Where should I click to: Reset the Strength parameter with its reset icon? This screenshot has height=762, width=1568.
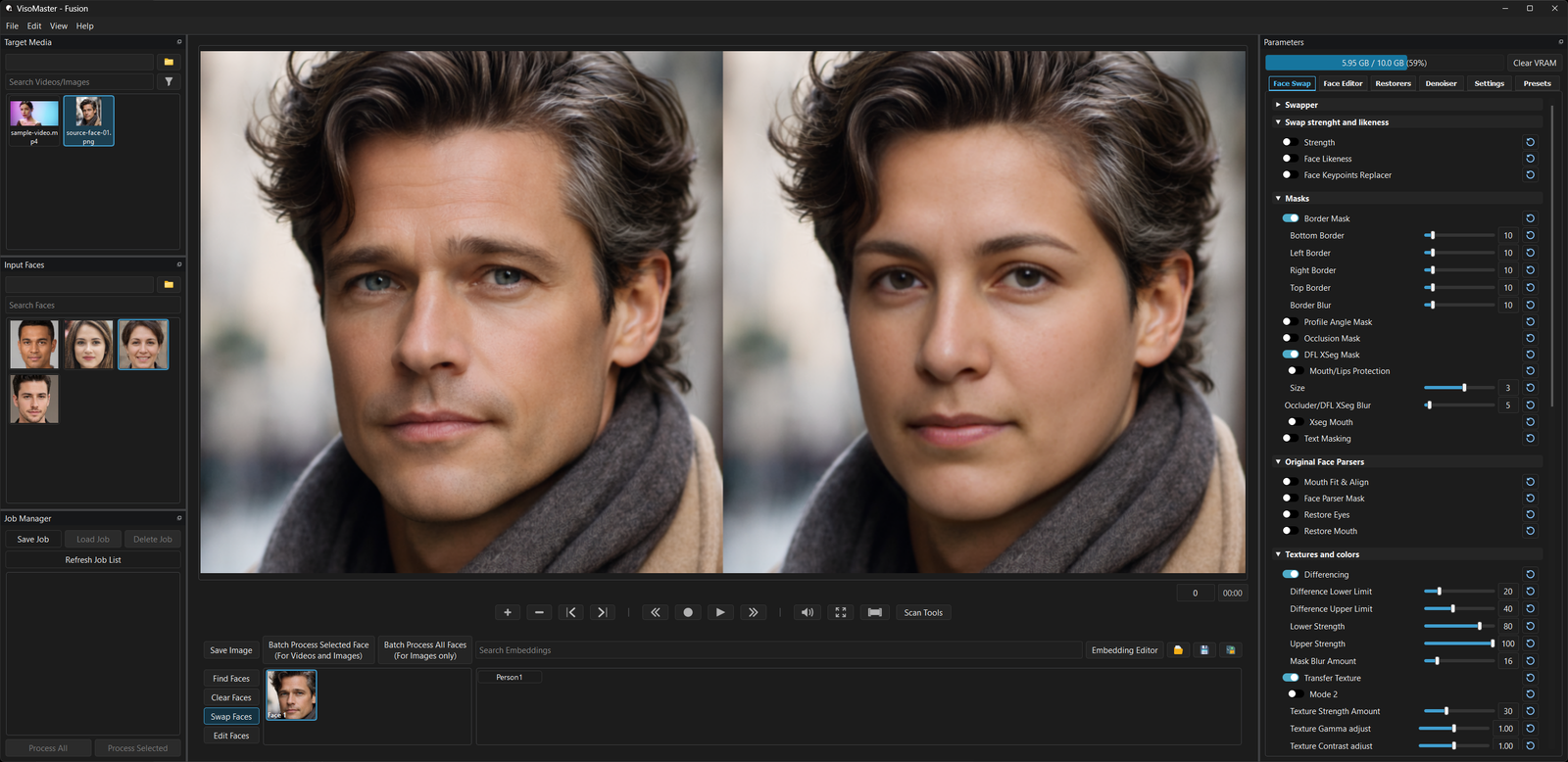tap(1530, 142)
